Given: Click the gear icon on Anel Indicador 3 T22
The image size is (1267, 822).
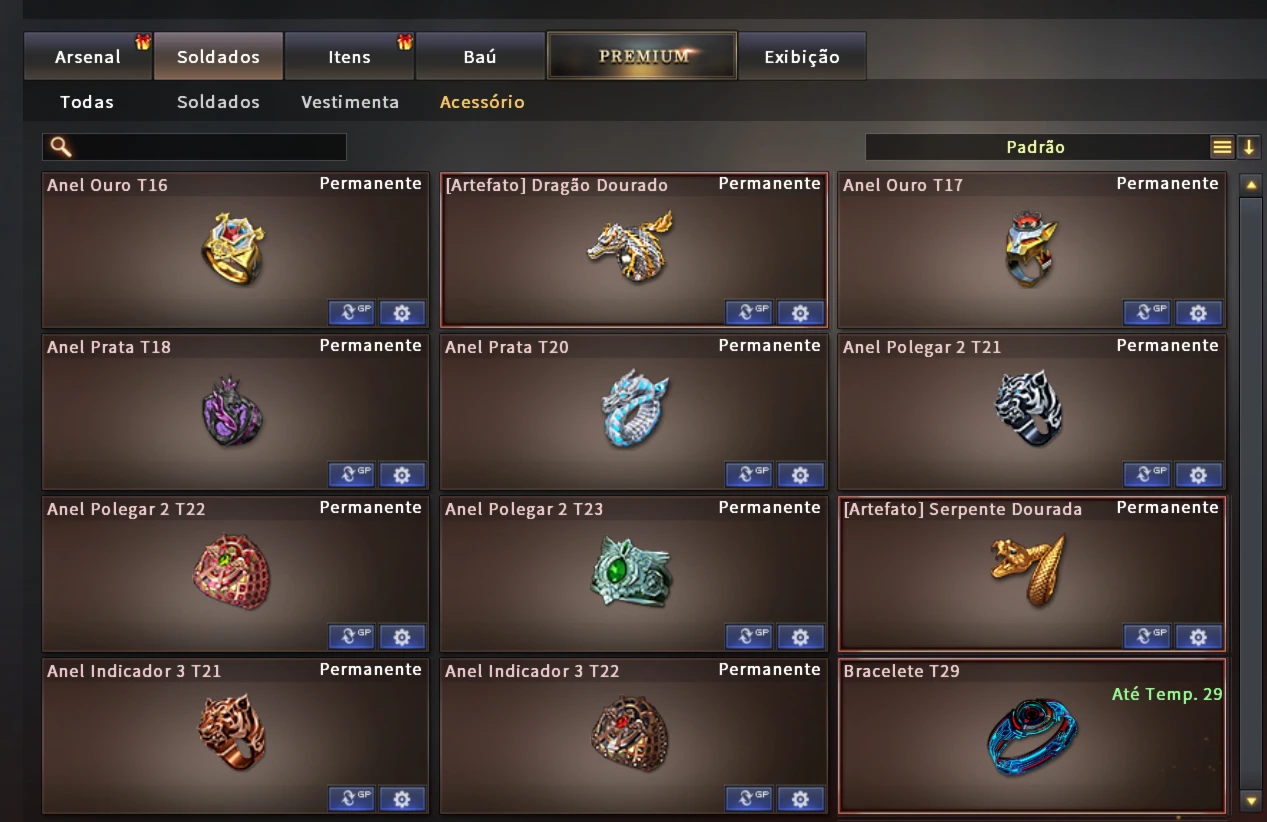Looking at the screenshot, I should (x=800, y=798).
